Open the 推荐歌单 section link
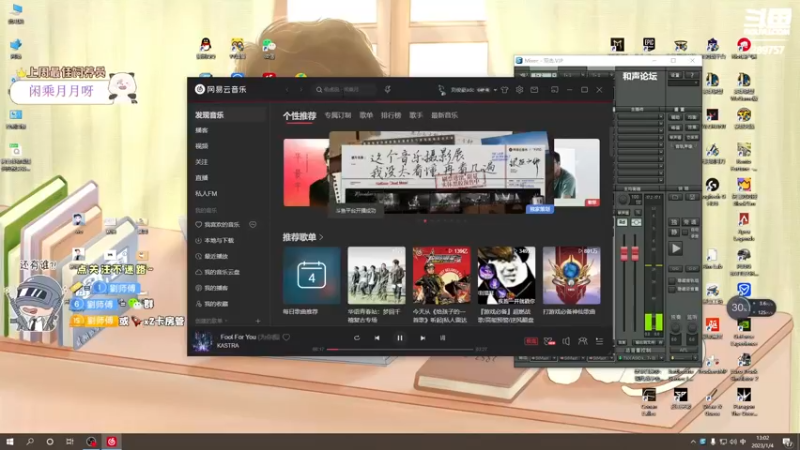This screenshot has height=450, width=800. click(x=303, y=237)
